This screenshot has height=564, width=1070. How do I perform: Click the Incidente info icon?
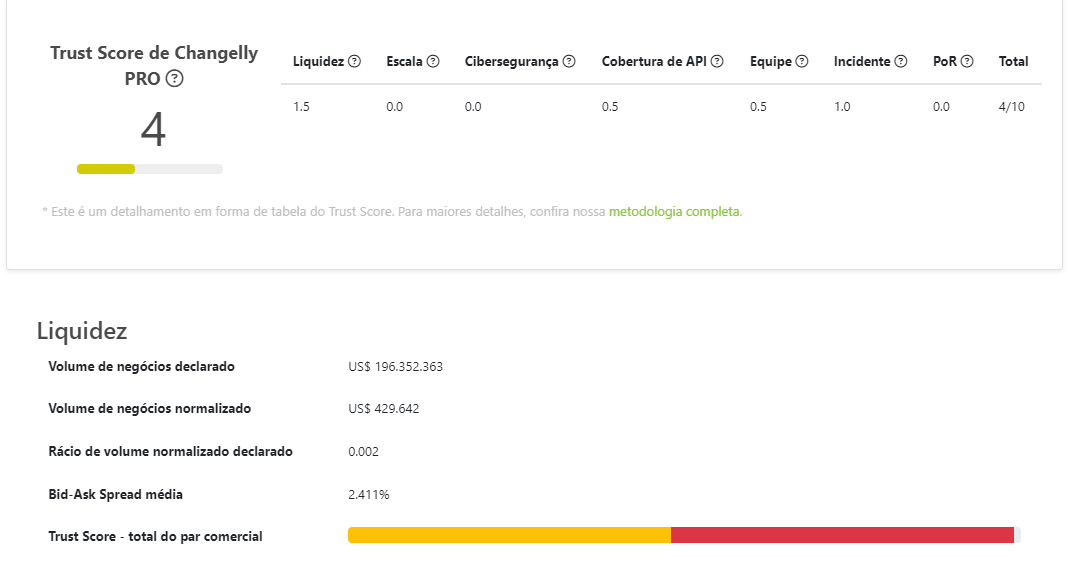coord(901,62)
